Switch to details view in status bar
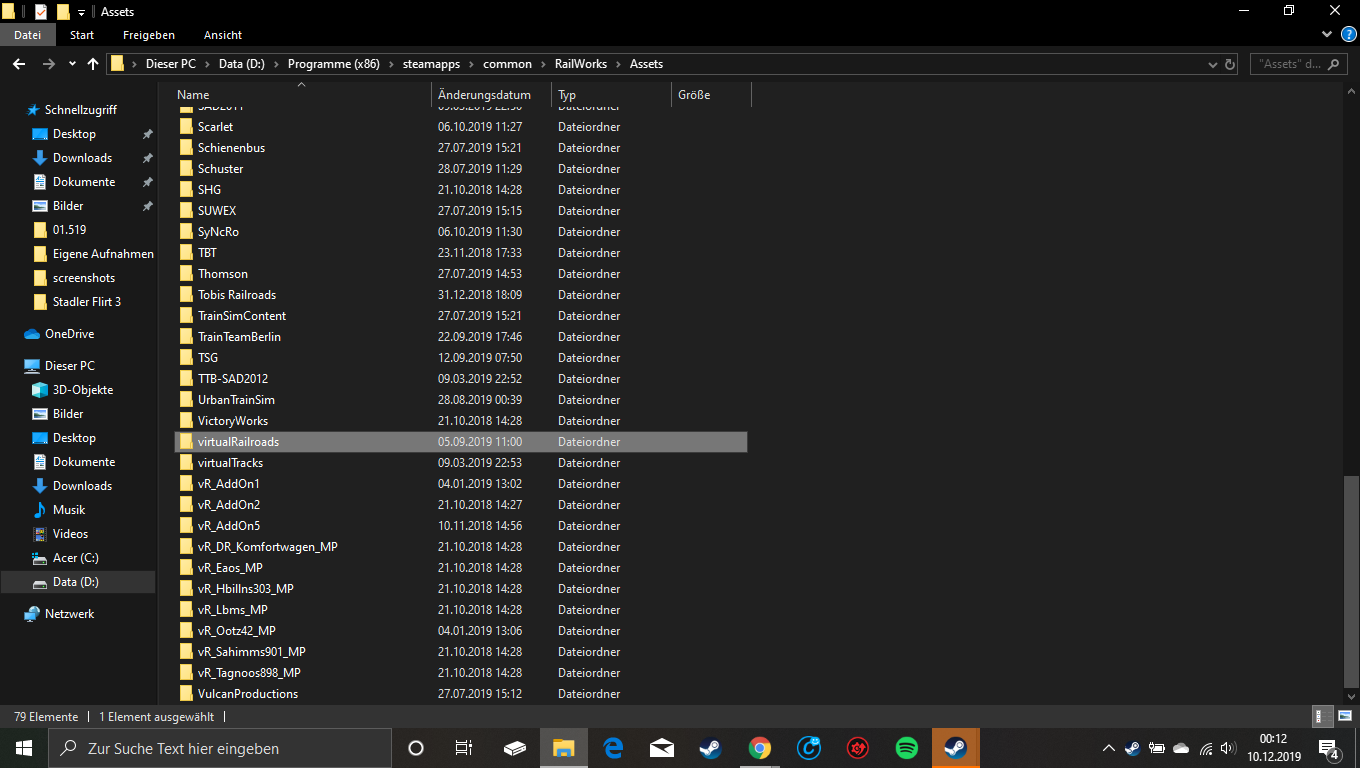 coord(1321,717)
